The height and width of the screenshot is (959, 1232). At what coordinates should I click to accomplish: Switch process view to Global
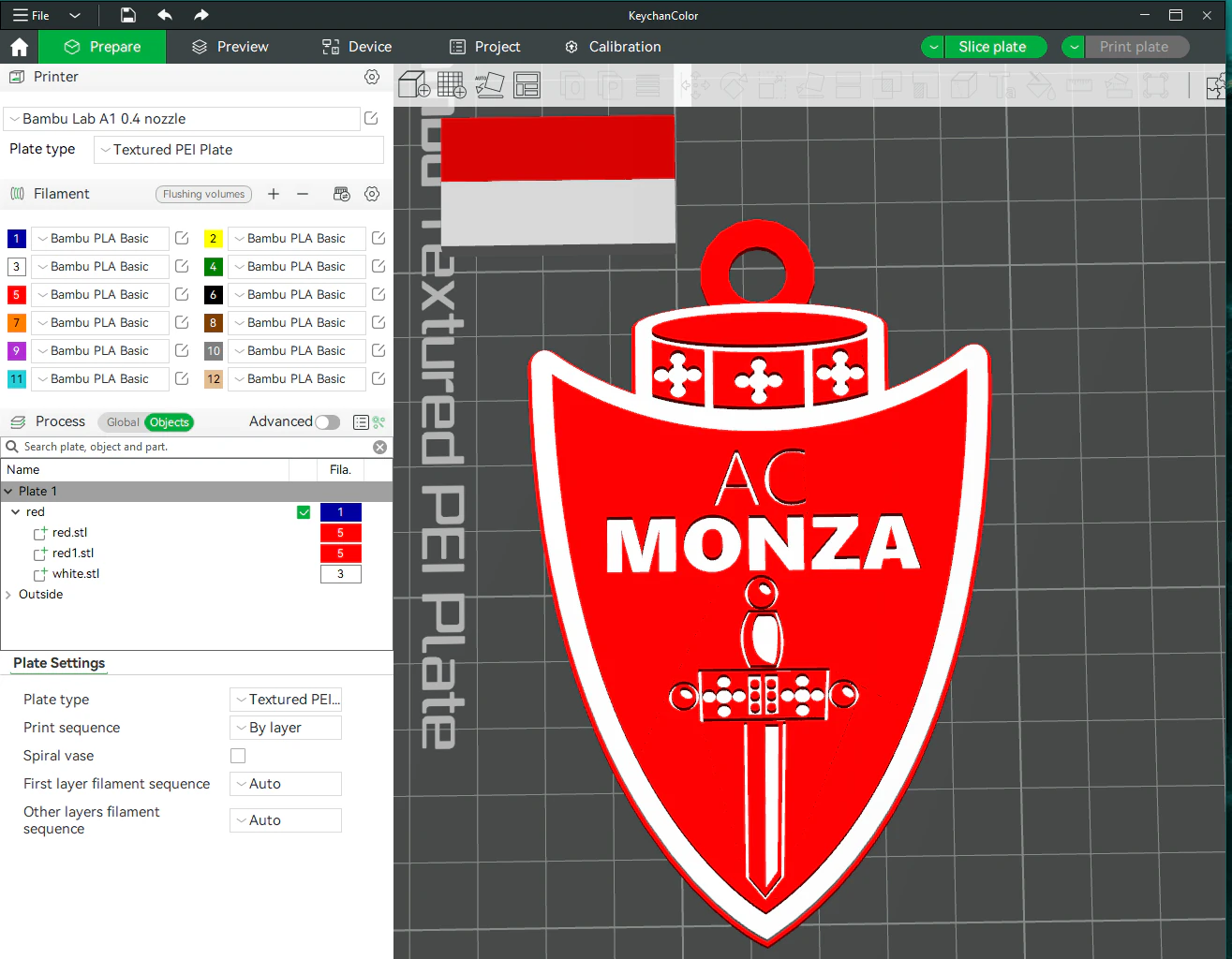coord(123,422)
